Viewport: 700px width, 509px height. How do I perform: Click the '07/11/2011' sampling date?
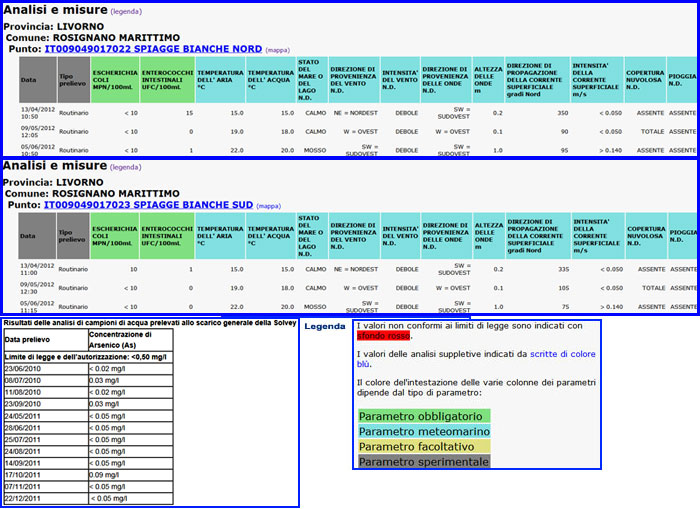click(23, 487)
